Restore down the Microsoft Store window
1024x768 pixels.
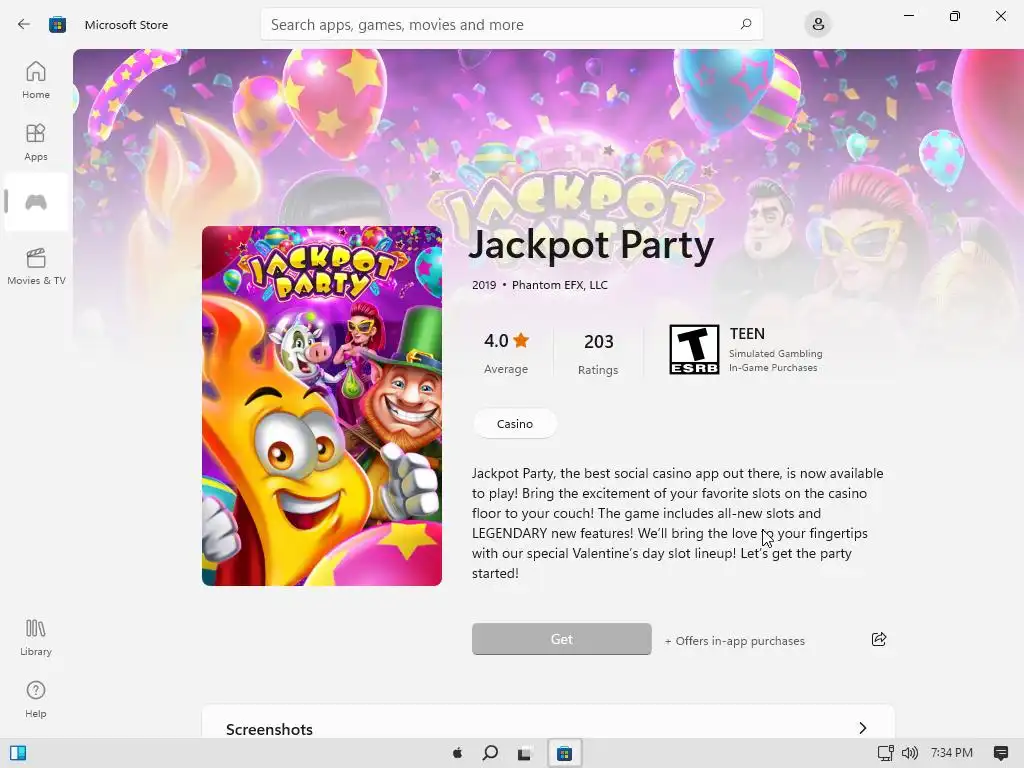coord(955,16)
